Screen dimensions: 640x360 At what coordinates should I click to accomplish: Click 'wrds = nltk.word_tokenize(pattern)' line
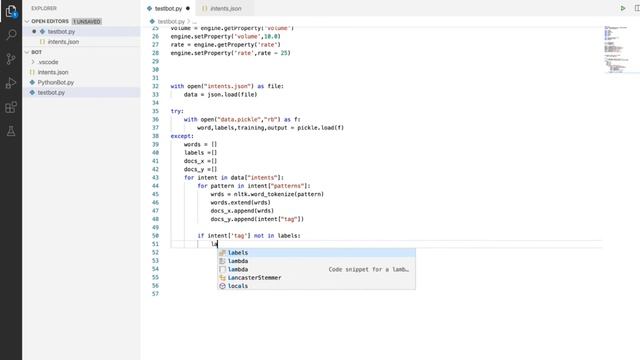(267, 194)
